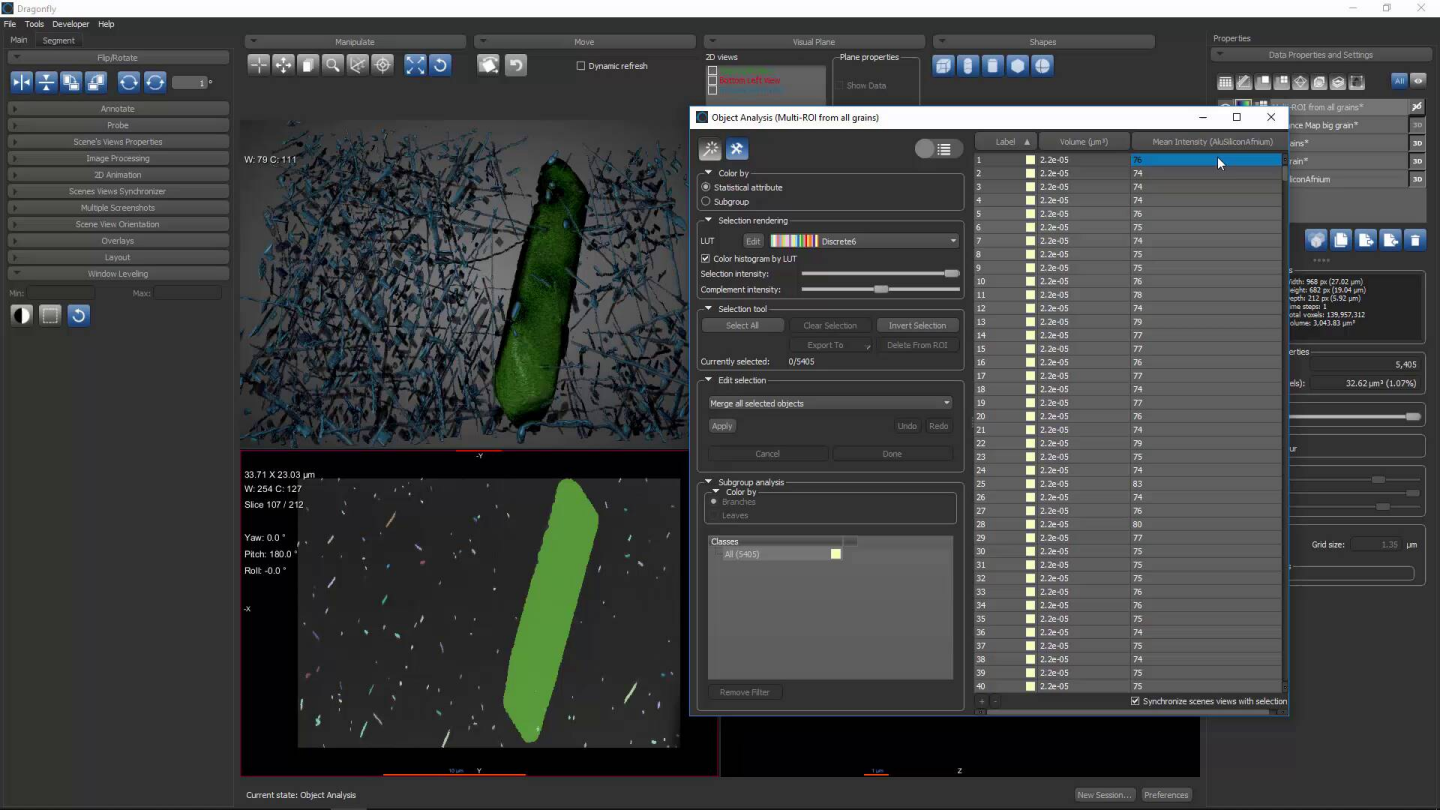1440x810 pixels.
Task: Click the fit-to-view expand arrows icon
Action: pos(415,66)
